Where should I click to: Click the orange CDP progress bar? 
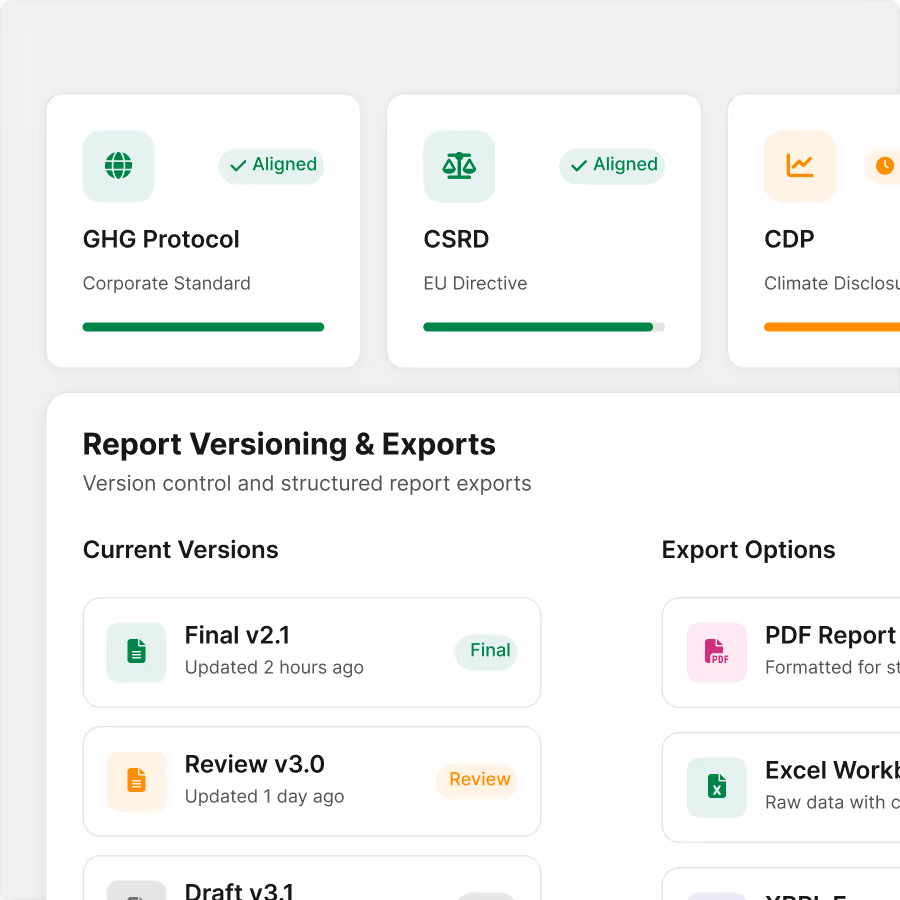tap(832, 327)
